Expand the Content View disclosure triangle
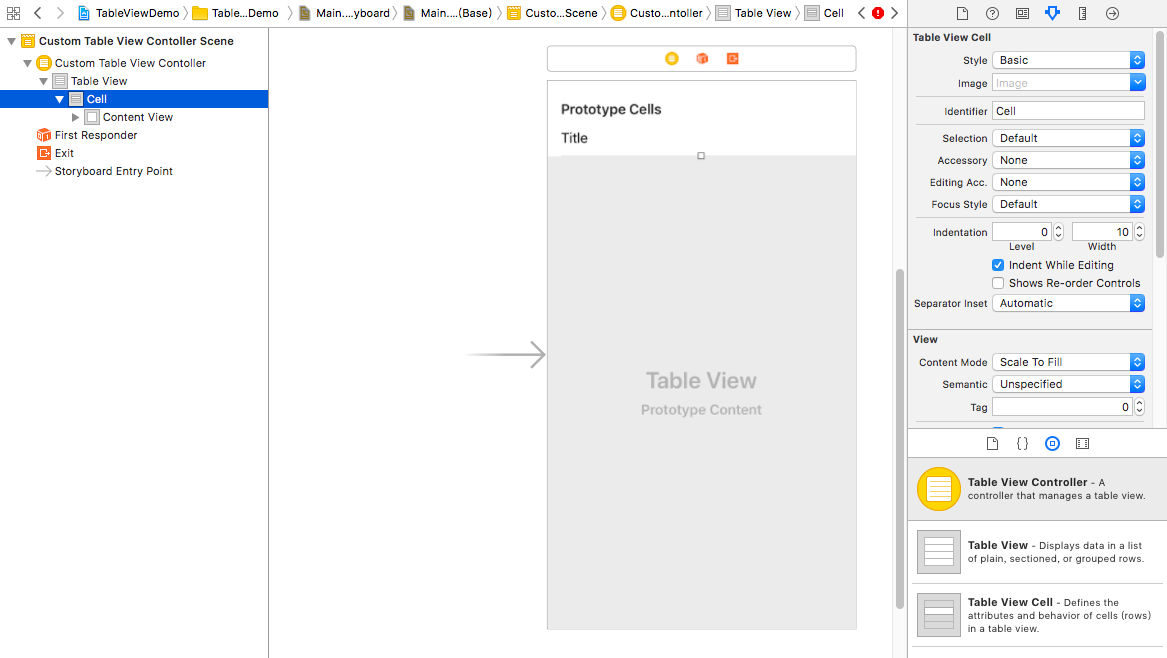This screenshot has height=658, width=1167. (x=76, y=117)
